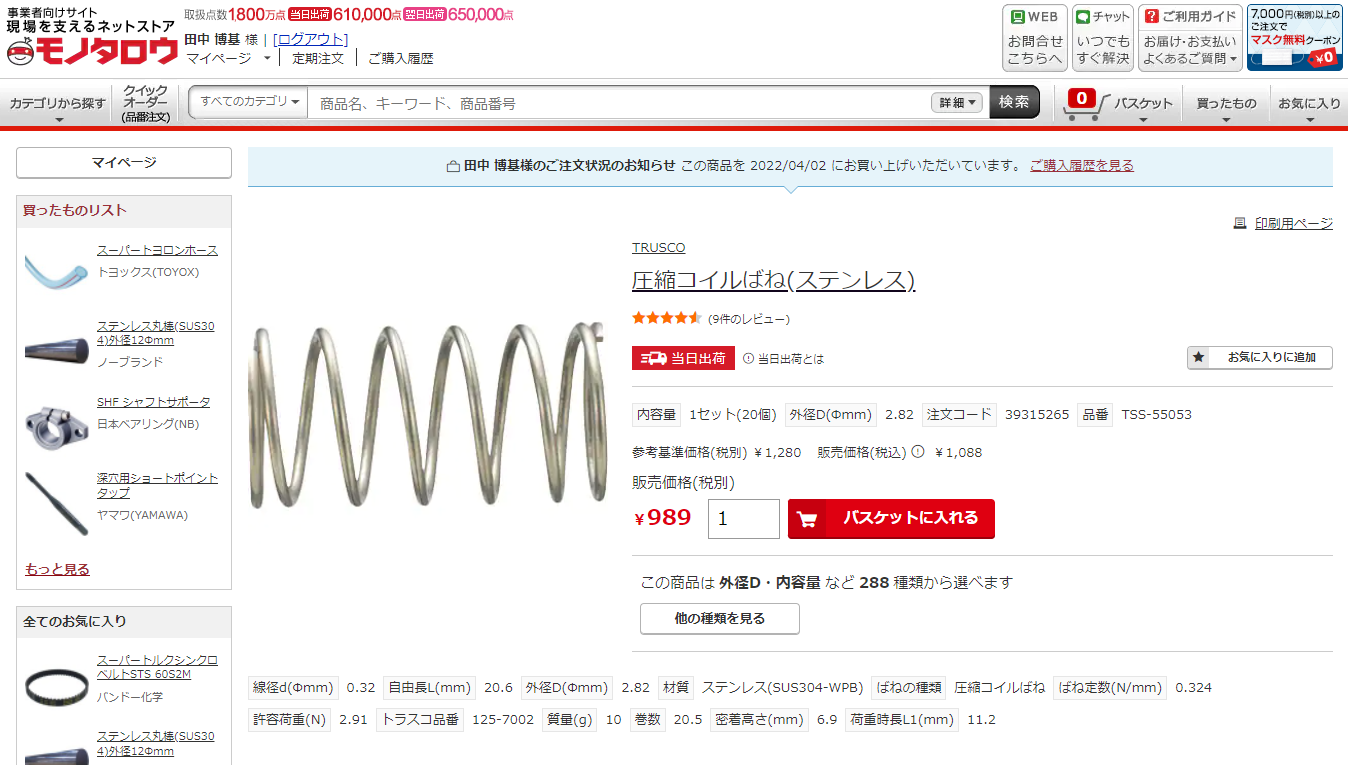Open the カテゴリから探す menu
The width and height of the screenshot is (1348, 765).
point(58,104)
